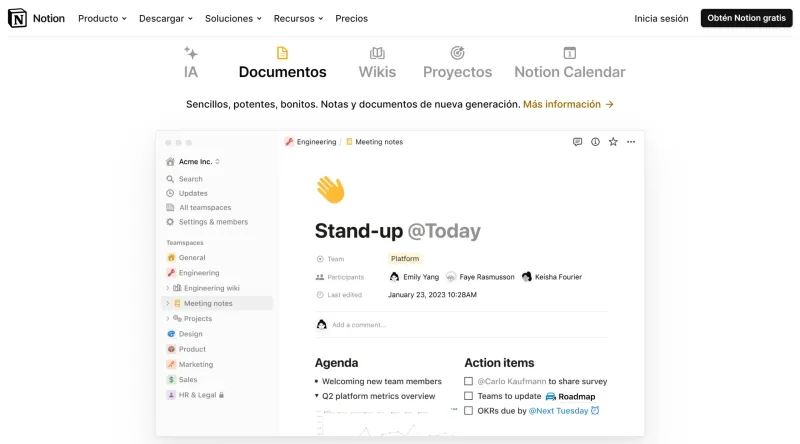Check the Teams to update Roadmap checkbox
This screenshot has width=800, height=444.
click(x=468, y=396)
